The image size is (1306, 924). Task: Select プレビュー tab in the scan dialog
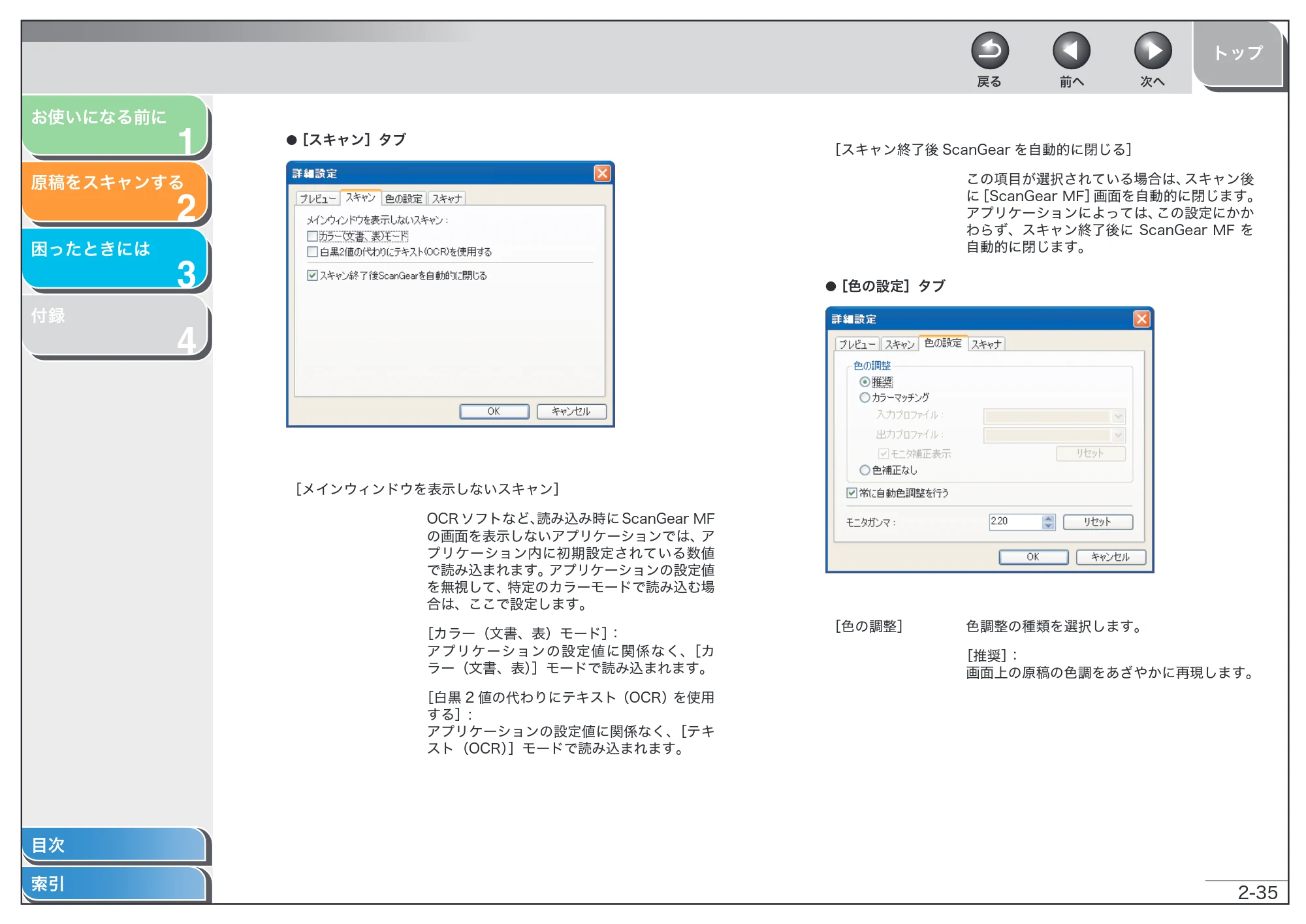coord(318,199)
